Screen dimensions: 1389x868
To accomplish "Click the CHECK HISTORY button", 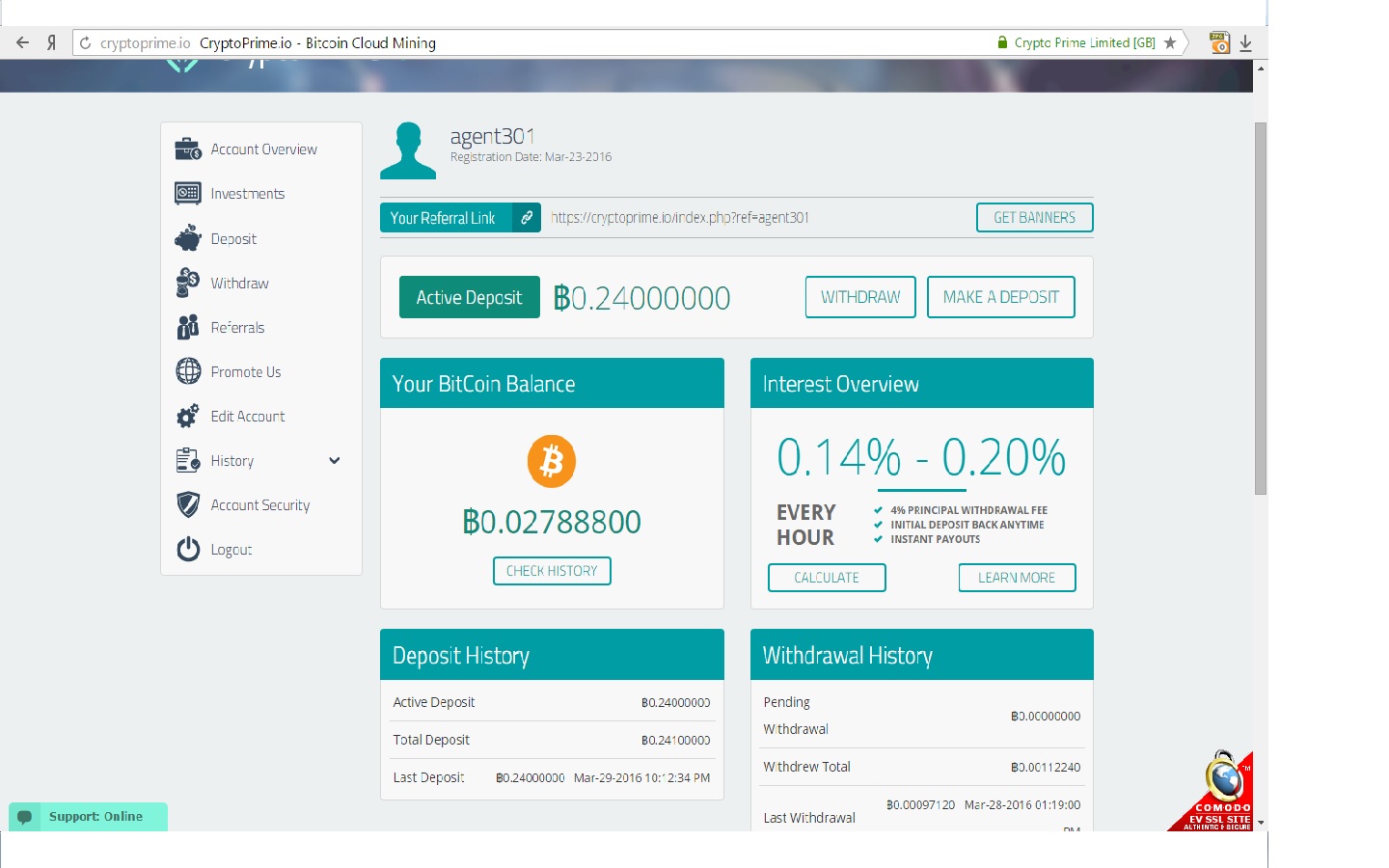I will click(x=552, y=571).
